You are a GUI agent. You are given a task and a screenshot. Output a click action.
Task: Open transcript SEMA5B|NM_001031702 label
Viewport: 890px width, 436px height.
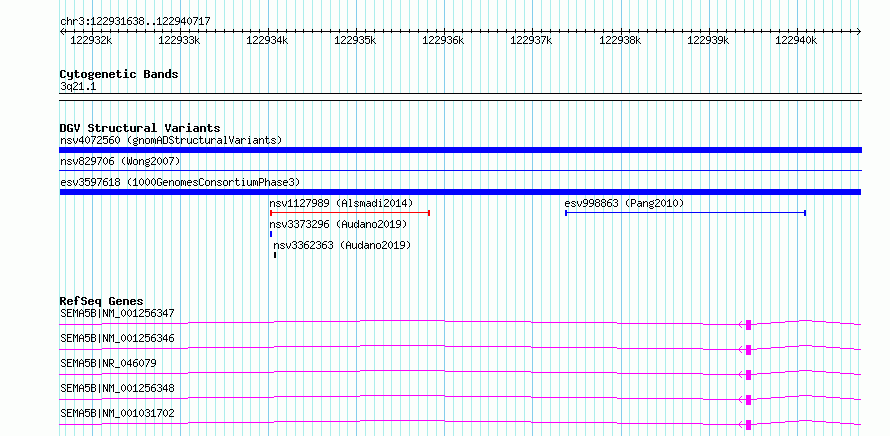tap(117, 413)
